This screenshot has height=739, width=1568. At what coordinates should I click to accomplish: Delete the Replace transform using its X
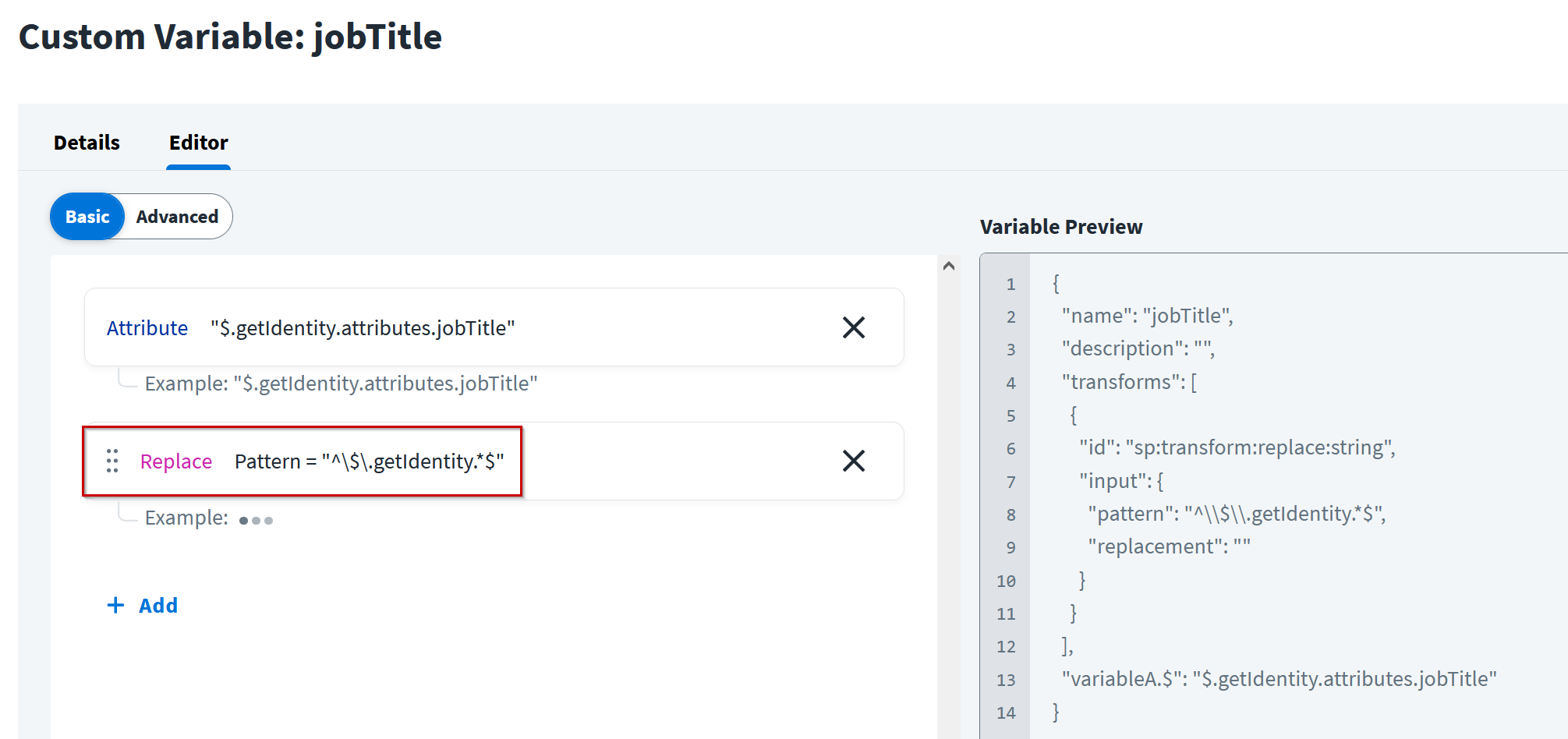854,461
